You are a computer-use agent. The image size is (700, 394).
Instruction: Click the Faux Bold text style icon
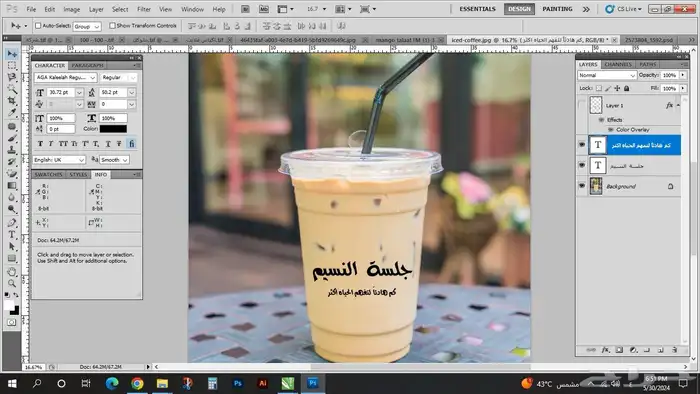40,144
